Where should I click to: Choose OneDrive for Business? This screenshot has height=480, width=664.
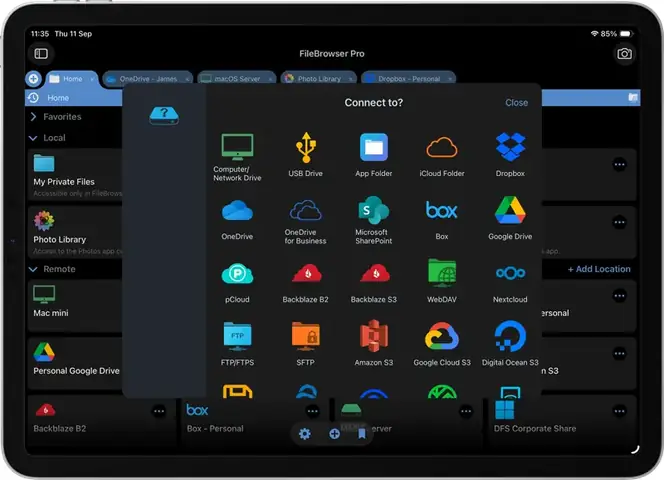305,222
